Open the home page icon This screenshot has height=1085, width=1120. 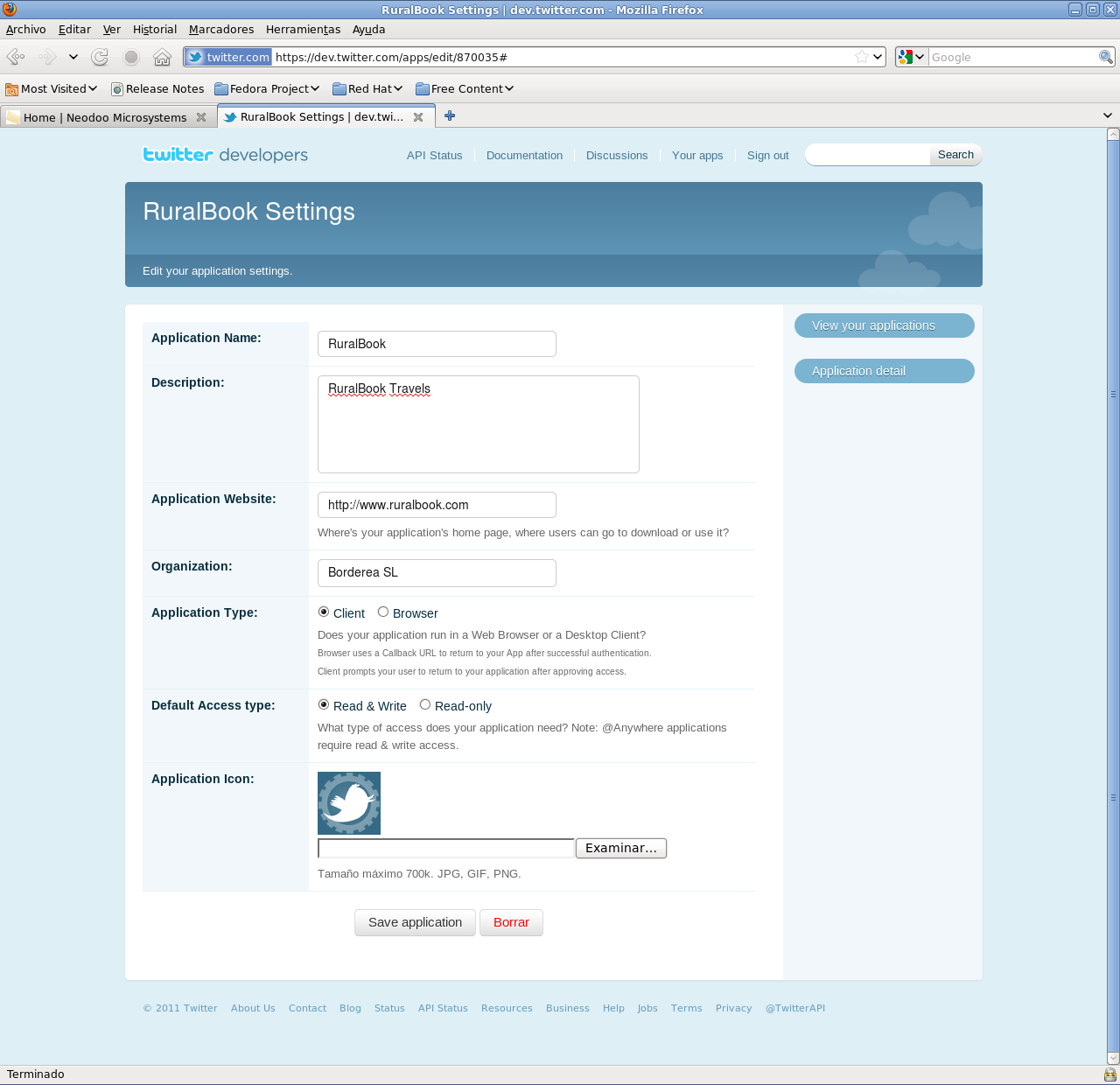[162, 57]
